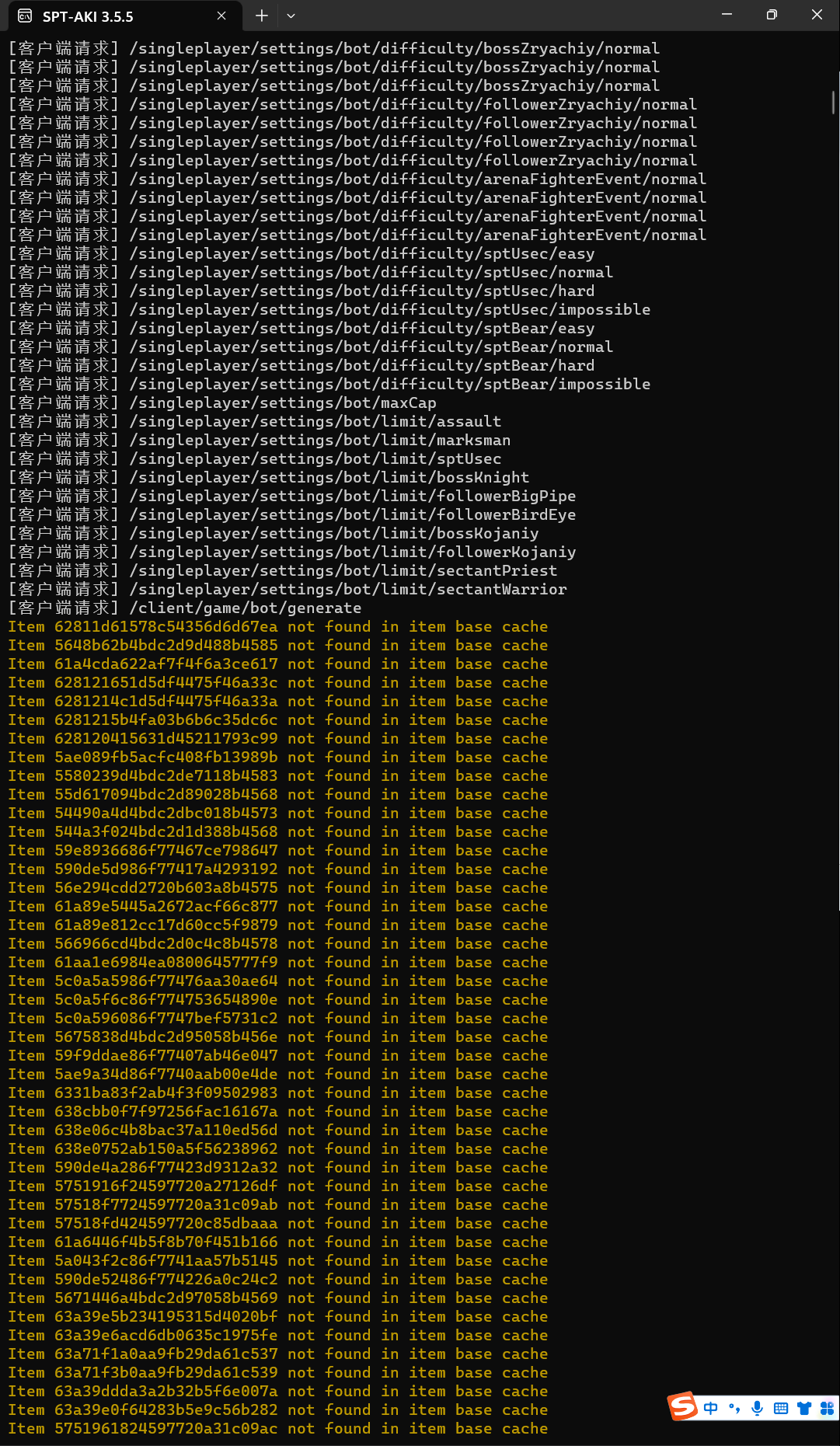This screenshot has height=1446, width=840.
Task: Maximize the terminal window
Action: pyautogui.click(x=772, y=15)
